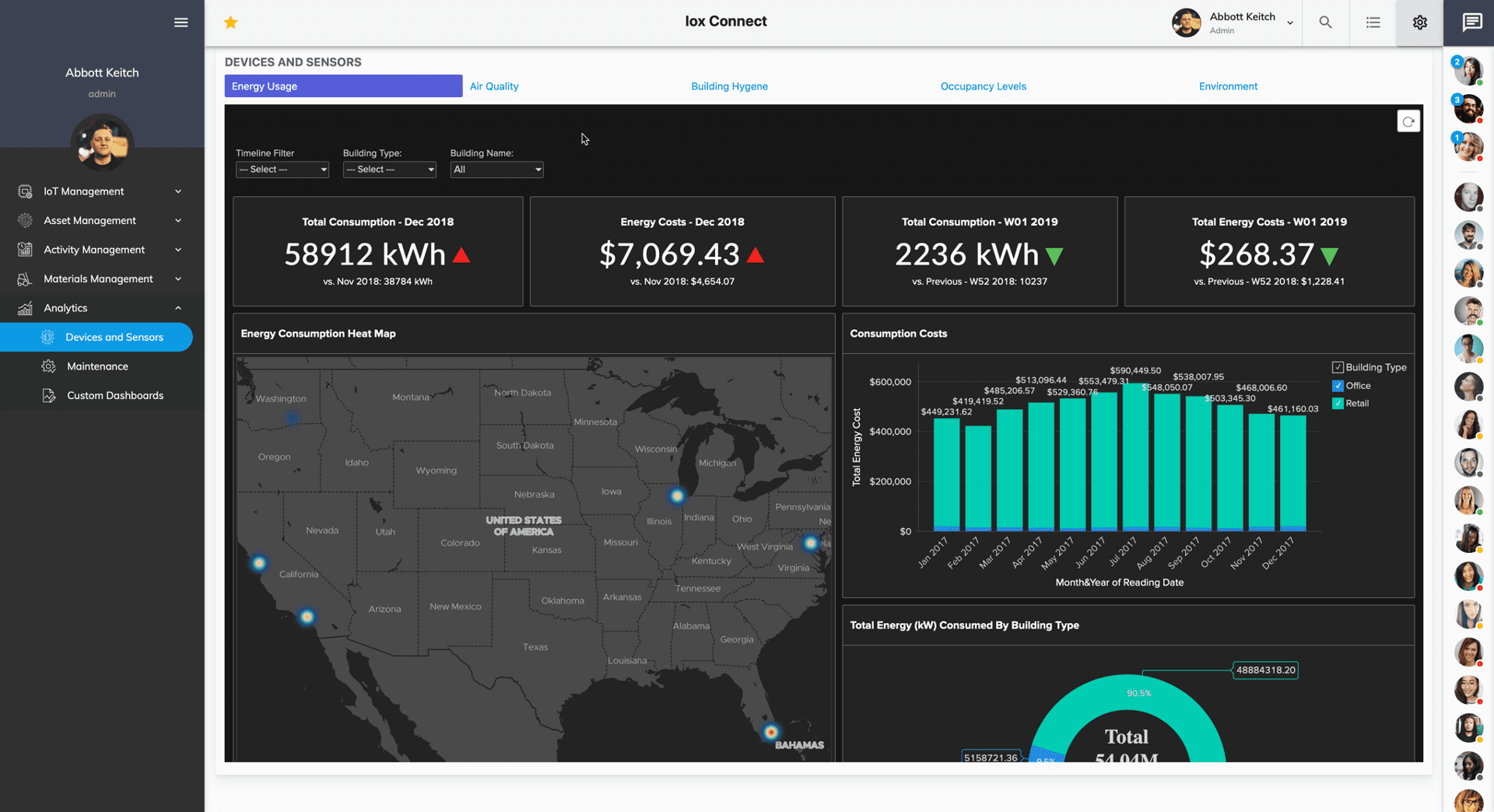1494x812 pixels.
Task: Open the Building Name dropdown showing All
Action: click(x=496, y=169)
